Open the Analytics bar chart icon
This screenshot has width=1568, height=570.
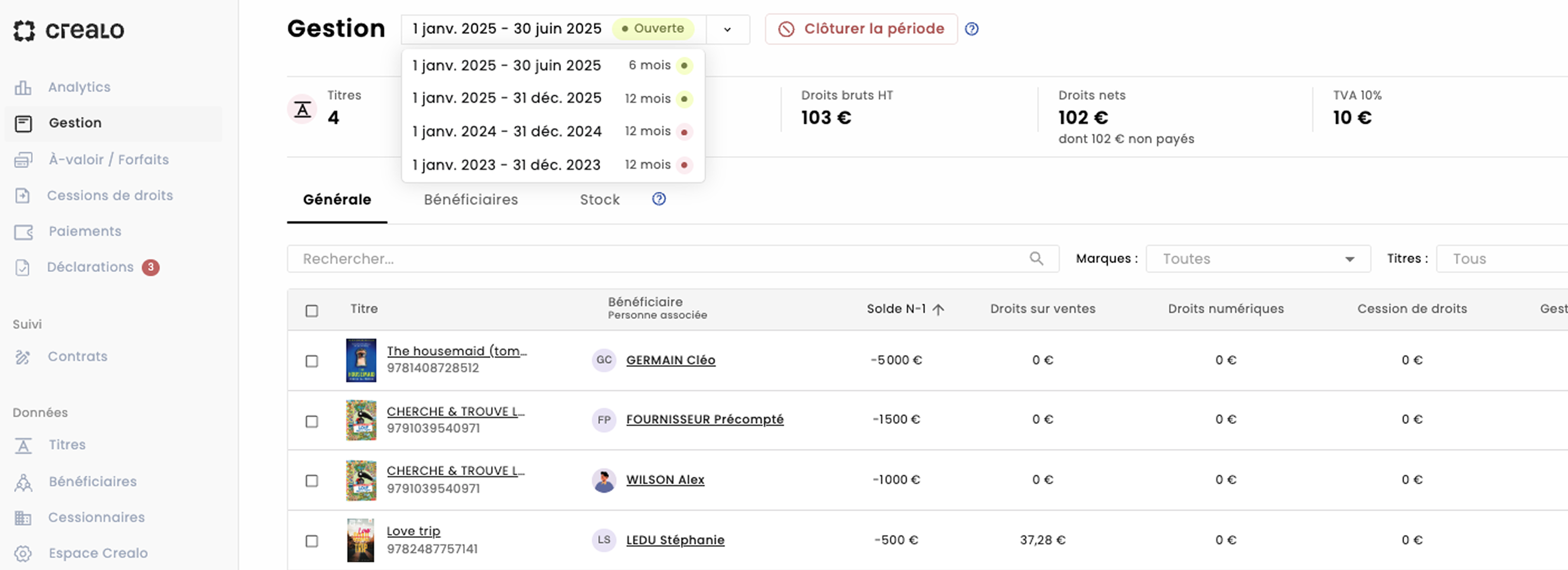(22, 88)
